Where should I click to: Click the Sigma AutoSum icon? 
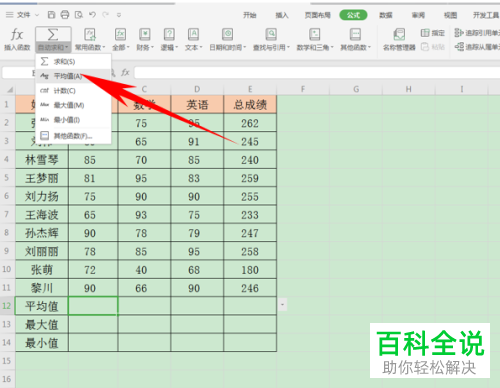53,34
